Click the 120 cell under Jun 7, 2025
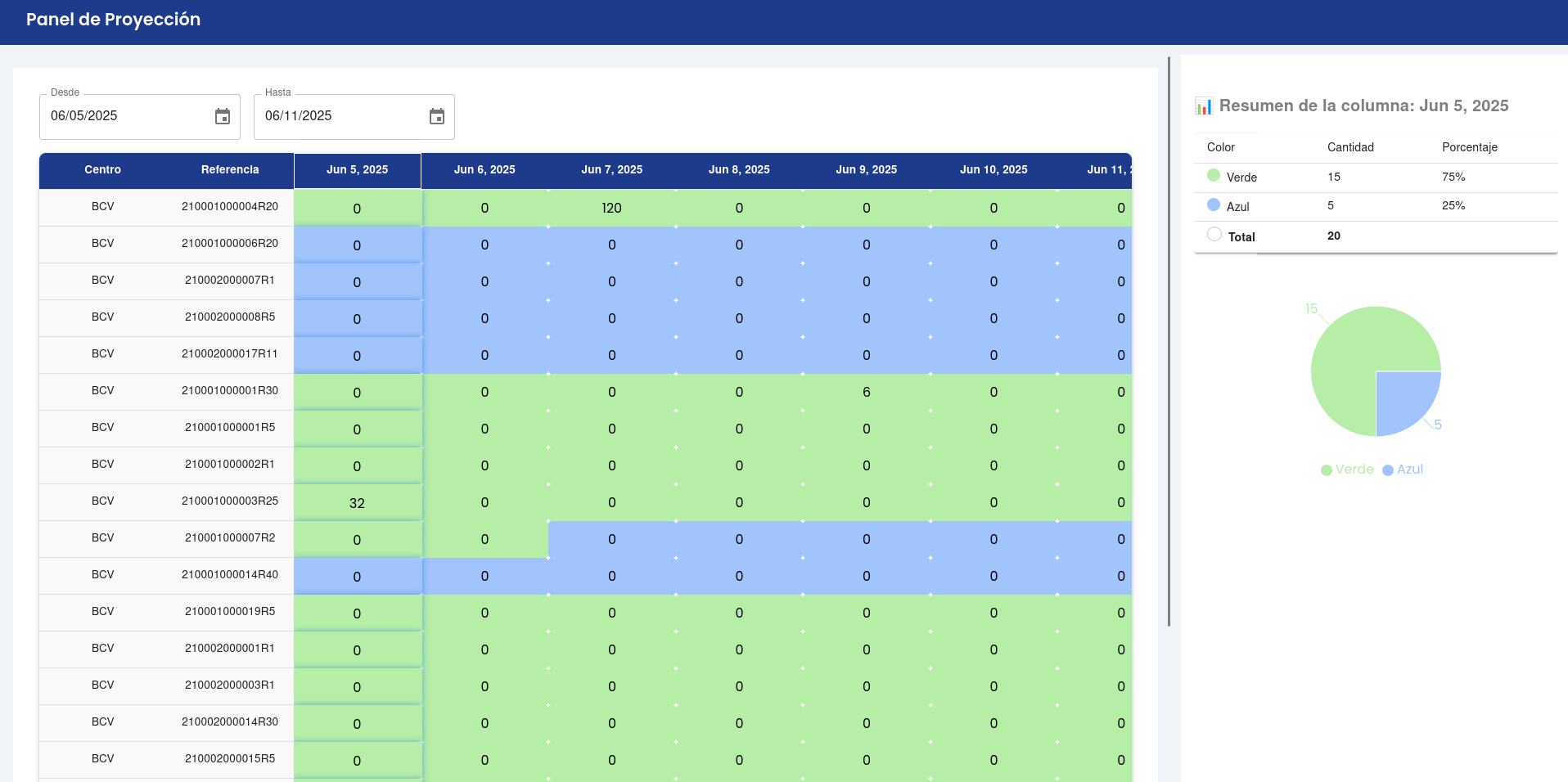Screen dimensions: 1568x782 click(611, 209)
